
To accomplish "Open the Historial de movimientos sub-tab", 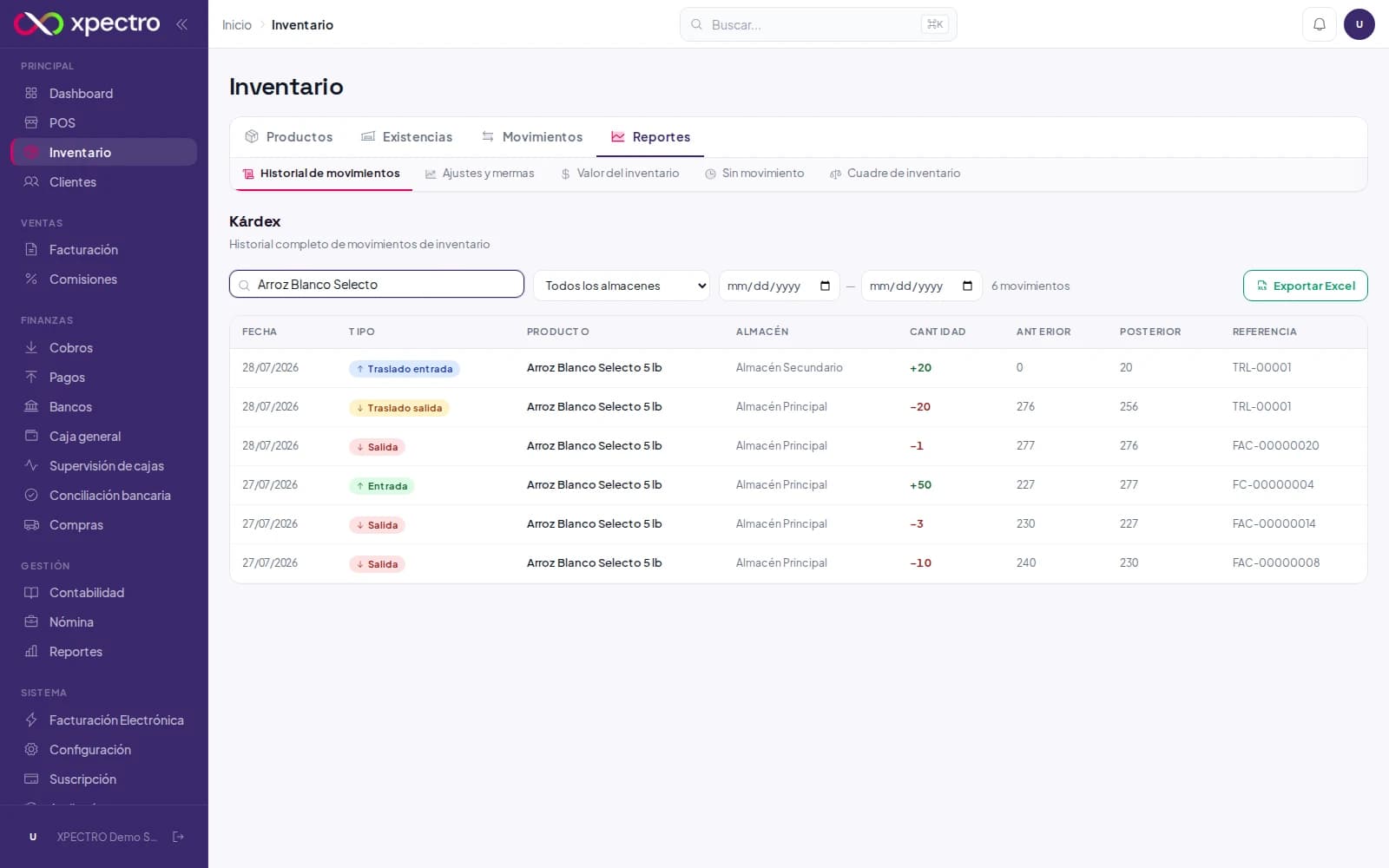I will point(321,174).
